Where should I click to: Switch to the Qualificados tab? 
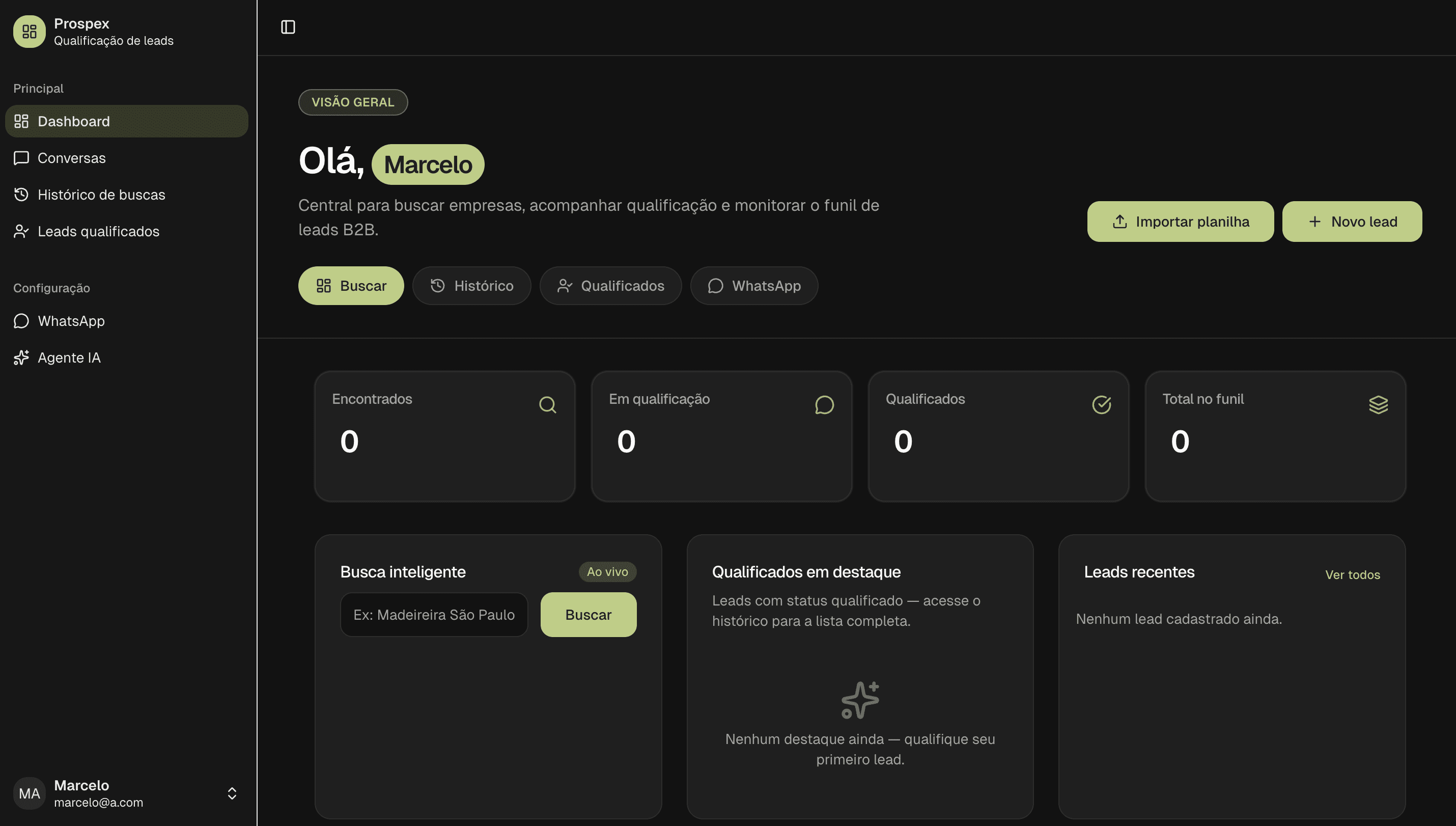pyautogui.click(x=610, y=286)
